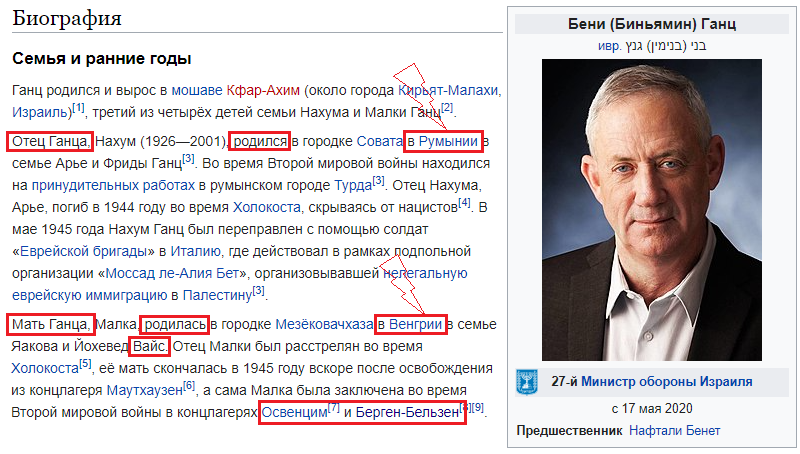Click the Мезёковачхаза town link
The image size is (800, 454).
(x=324, y=324)
